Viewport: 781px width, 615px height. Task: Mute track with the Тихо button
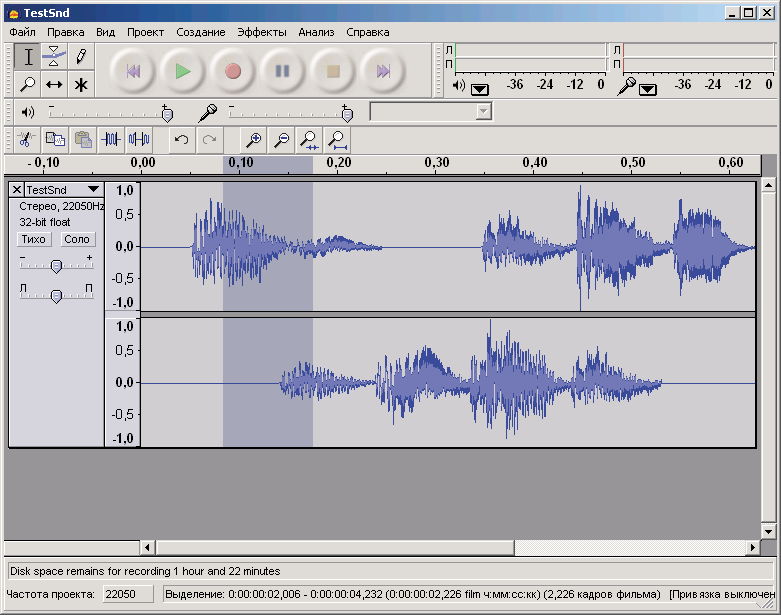(35, 239)
